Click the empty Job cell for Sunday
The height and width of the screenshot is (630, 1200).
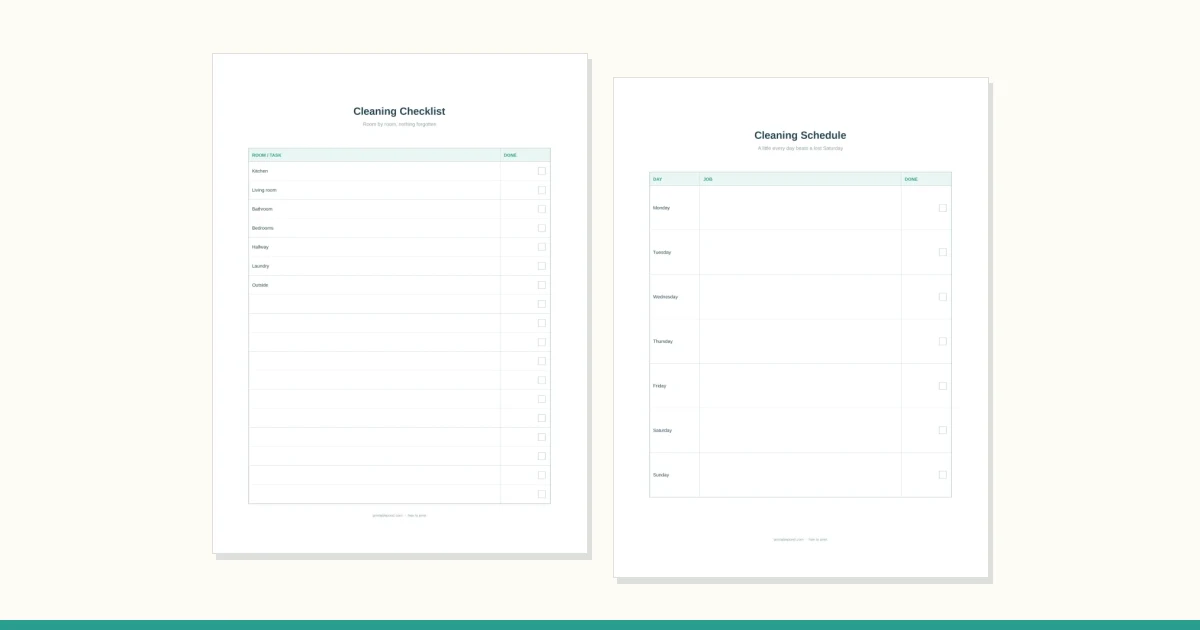tap(800, 475)
